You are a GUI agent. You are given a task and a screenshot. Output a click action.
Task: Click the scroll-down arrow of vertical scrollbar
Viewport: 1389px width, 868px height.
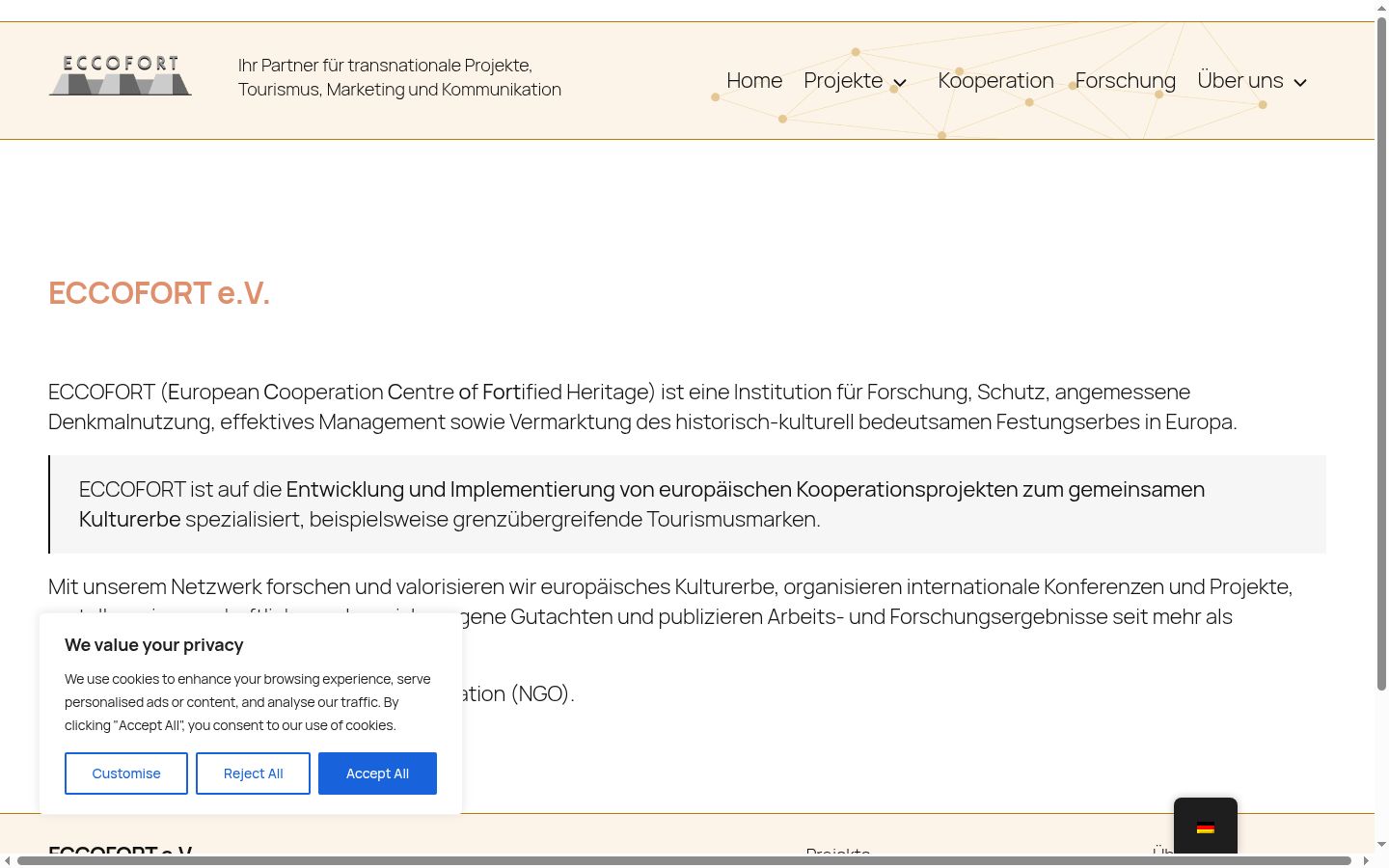tap(1381, 845)
